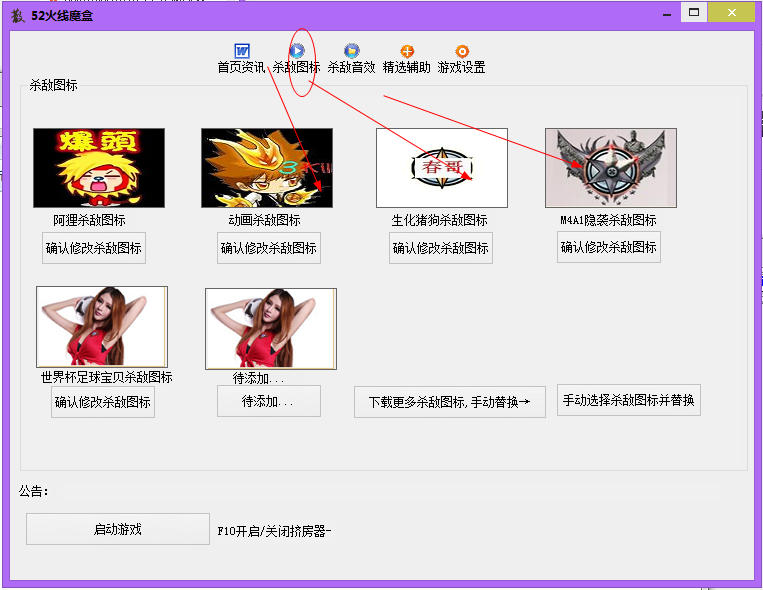Image resolution: width=763 pixels, height=590 pixels.
Task: Select the M4A1 star badge thumbnail
Action: click(x=611, y=168)
